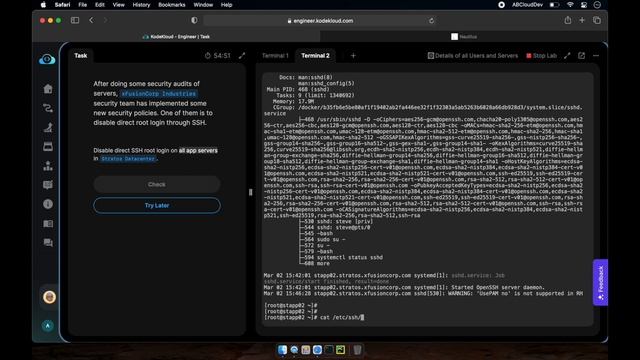Image resolution: width=640 pixels, height=360 pixels.
Task: Click the Try Later button
Action: (x=157, y=205)
